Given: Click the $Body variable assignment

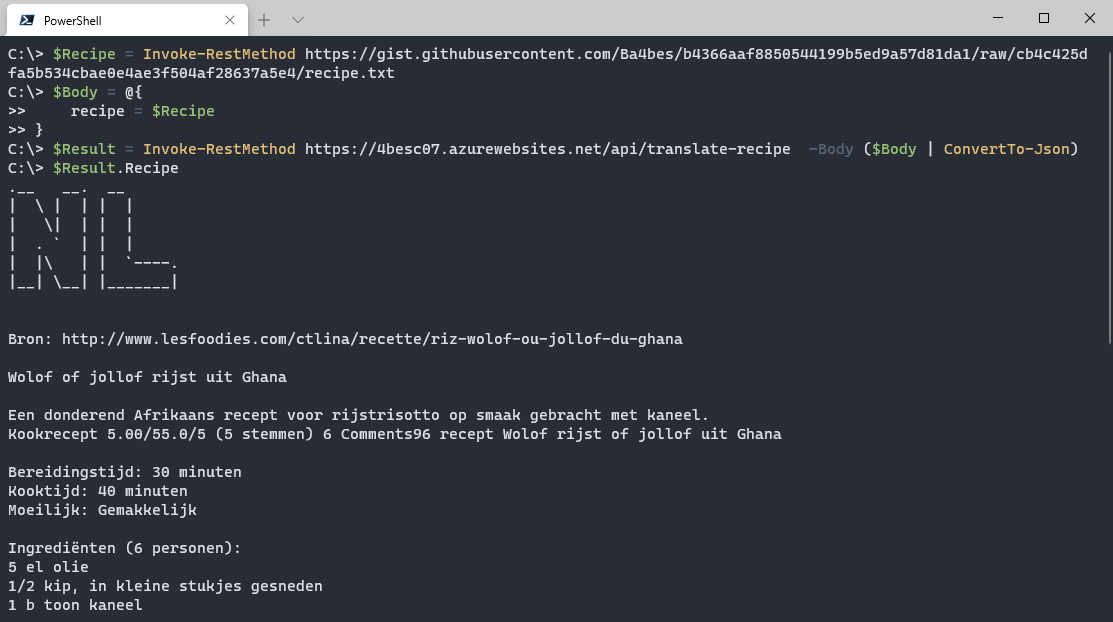Looking at the screenshot, I should (75, 91).
